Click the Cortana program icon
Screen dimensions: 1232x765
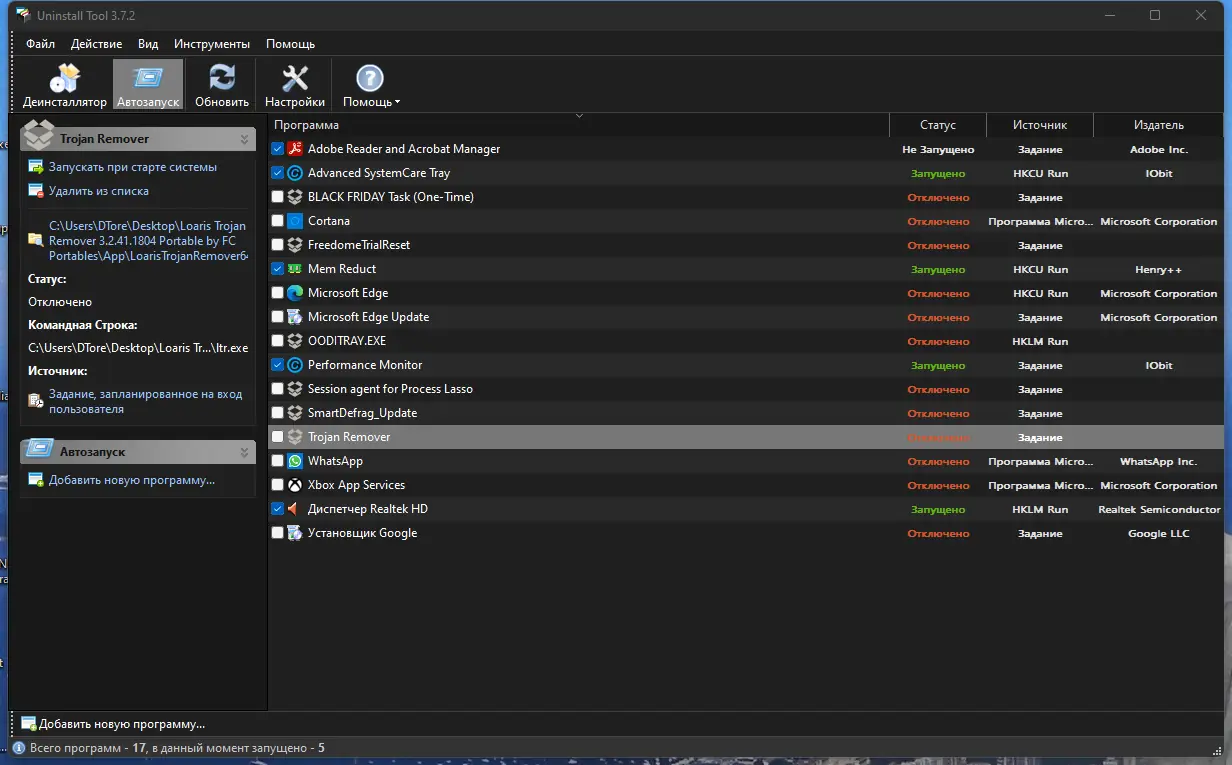click(295, 221)
